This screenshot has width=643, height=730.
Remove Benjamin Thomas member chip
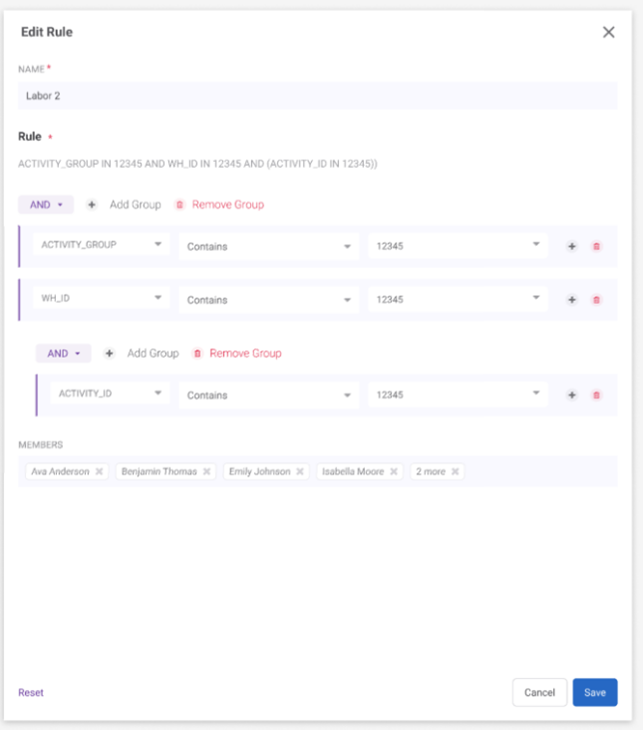[x=207, y=471]
